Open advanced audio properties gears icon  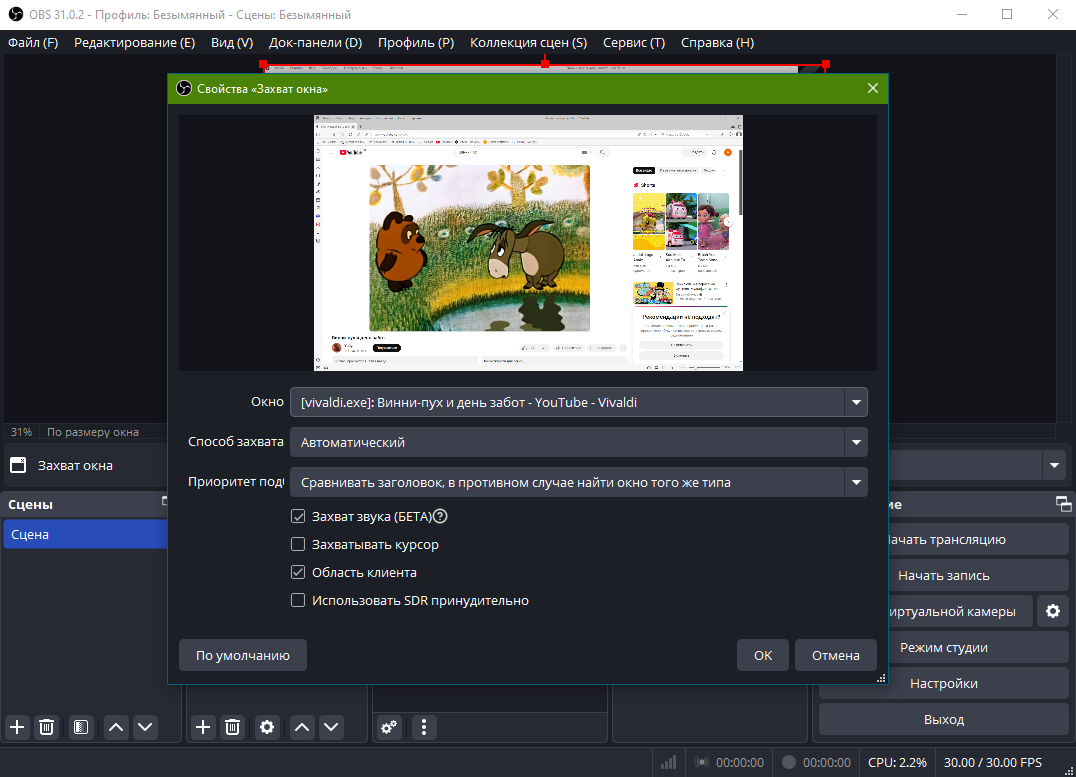point(389,727)
